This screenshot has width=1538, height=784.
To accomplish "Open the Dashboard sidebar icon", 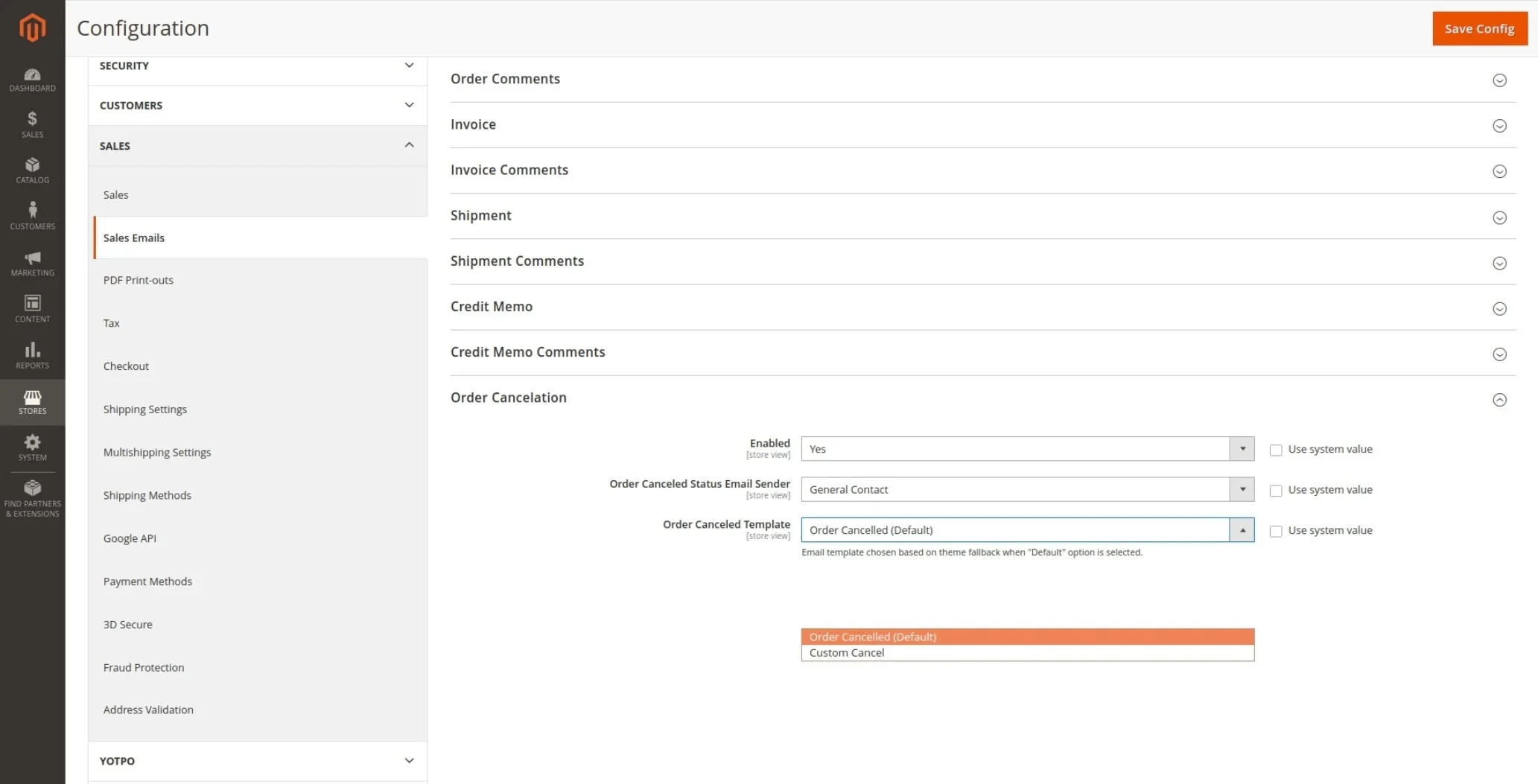I will click(x=32, y=80).
